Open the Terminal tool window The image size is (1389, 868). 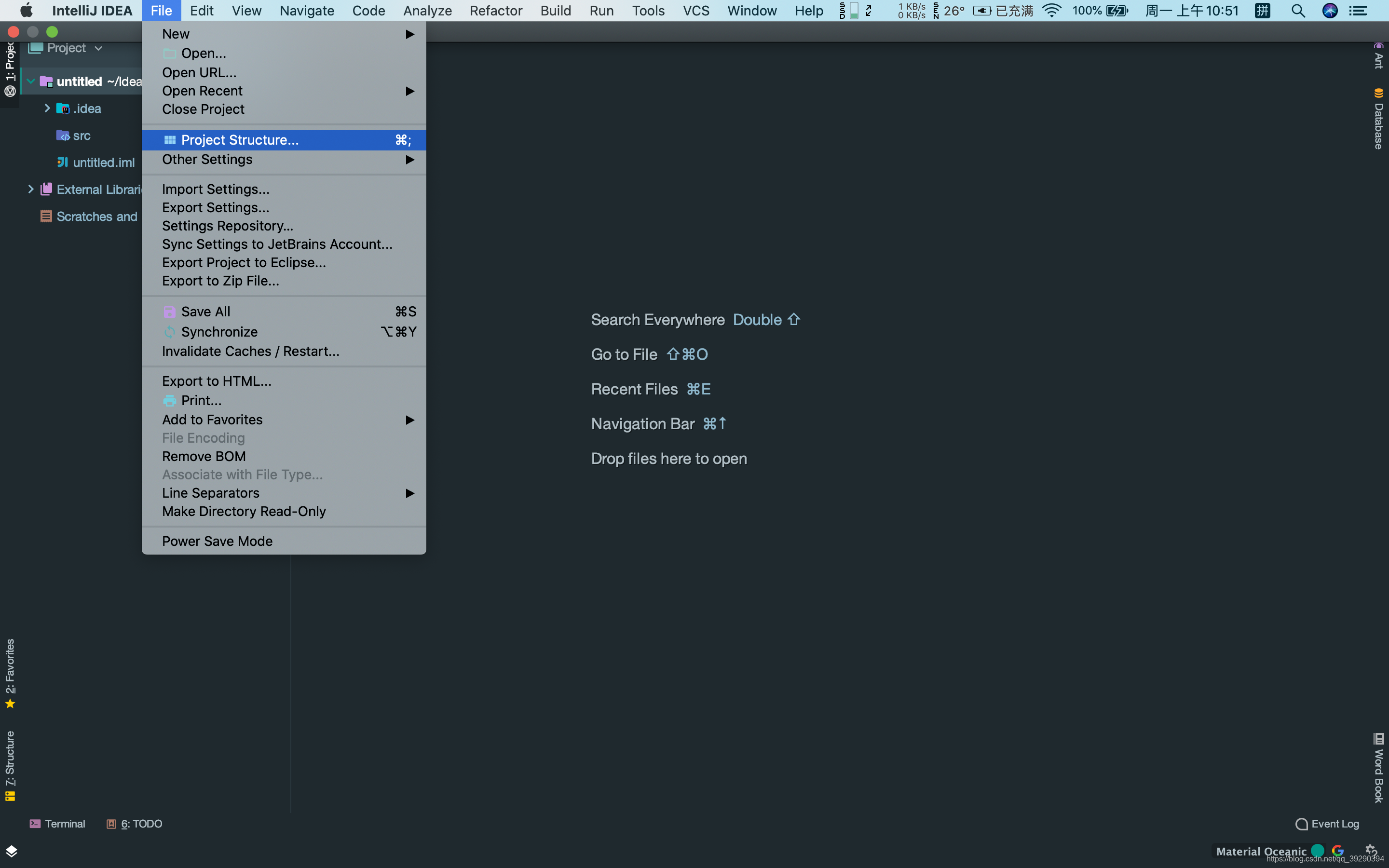[x=57, y=824]
